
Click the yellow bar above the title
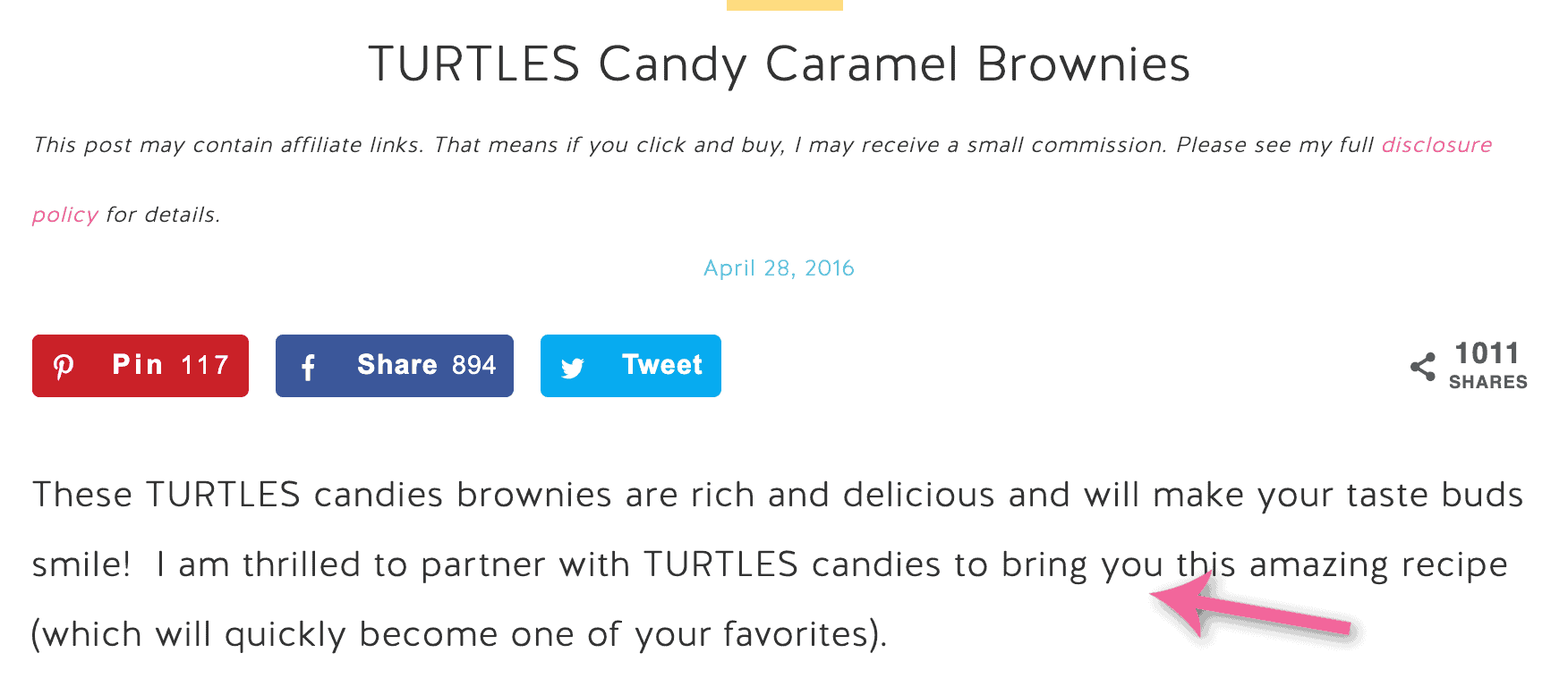[x=785, y=4]
